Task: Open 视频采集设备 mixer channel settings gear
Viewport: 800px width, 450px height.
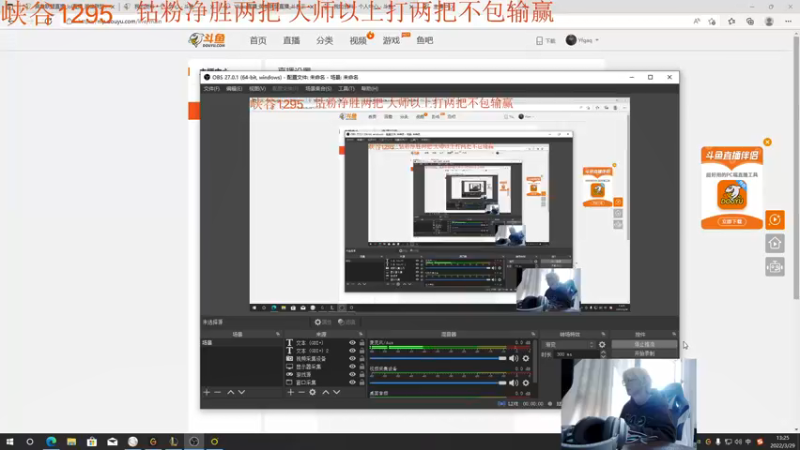Action: (x=526, y=383)
